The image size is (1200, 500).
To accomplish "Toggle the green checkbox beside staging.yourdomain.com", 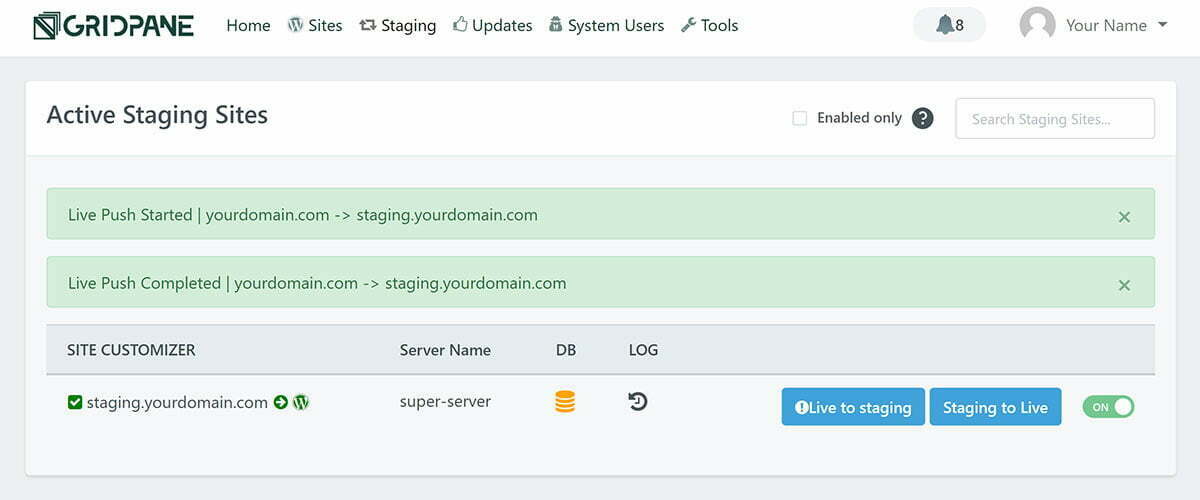I will point(74,403).
